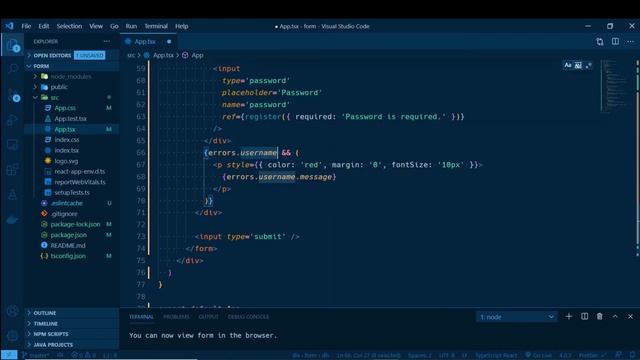Add a new terminal with plus icon
The height and width of the screenshot is (360, 640).
click(569, 316)
